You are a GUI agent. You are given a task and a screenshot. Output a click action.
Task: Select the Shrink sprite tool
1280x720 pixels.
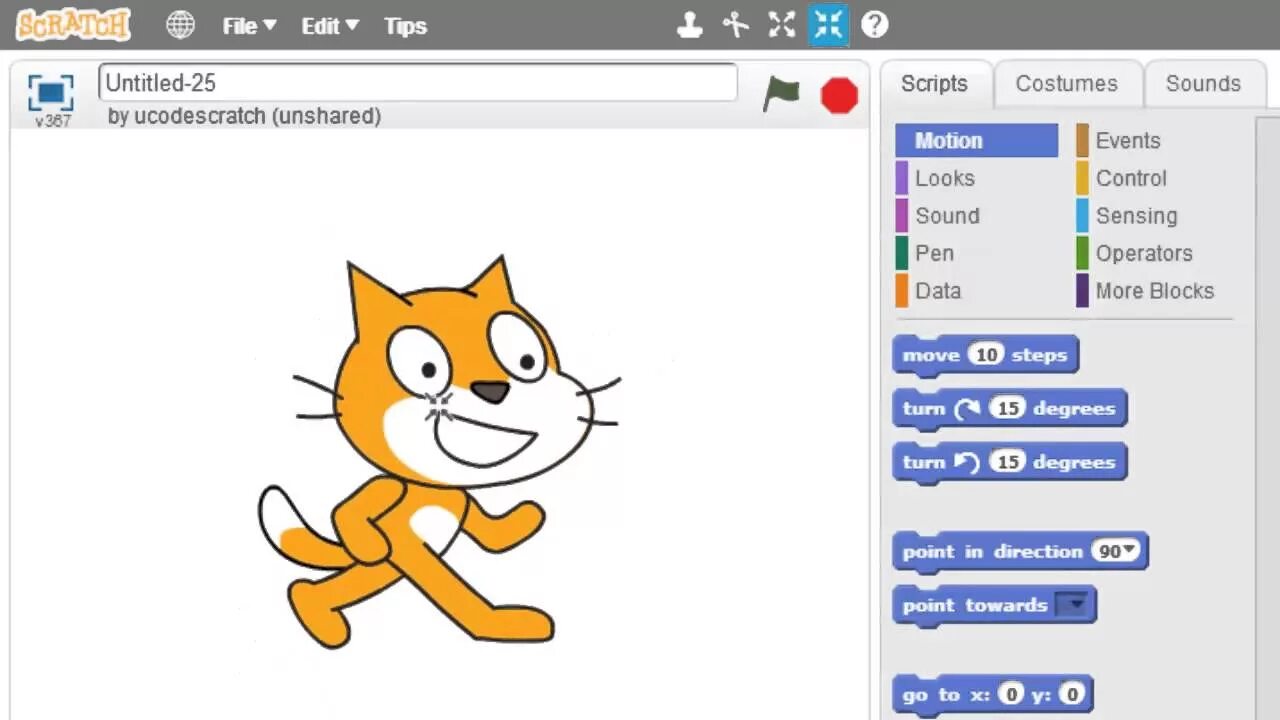(828, 25)
